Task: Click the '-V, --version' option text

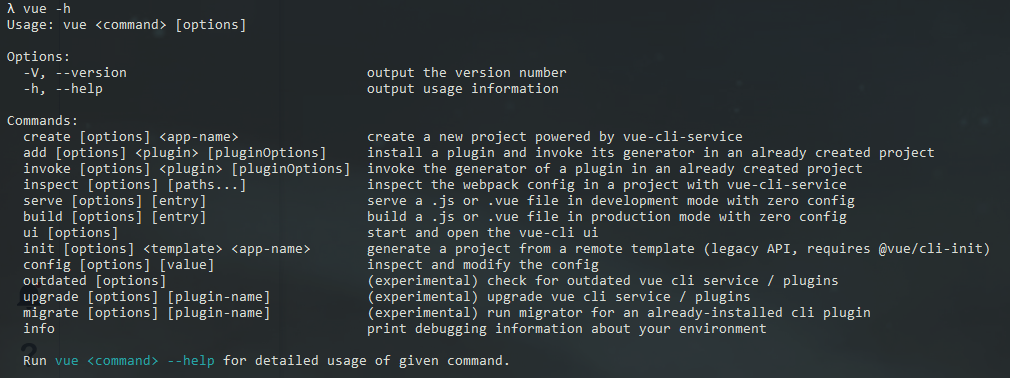Action: click(75, 73)
